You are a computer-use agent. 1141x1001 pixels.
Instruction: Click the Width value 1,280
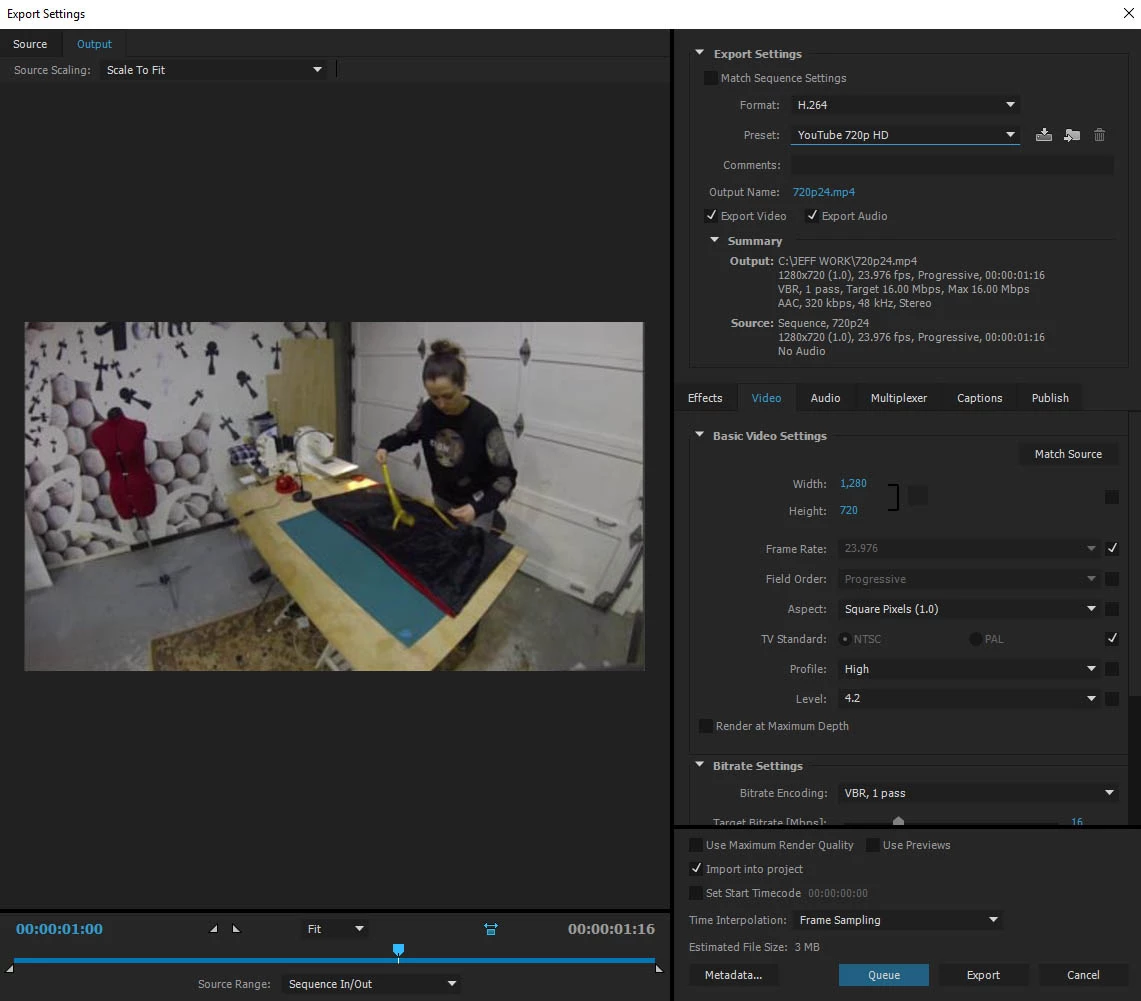(854, 483)
